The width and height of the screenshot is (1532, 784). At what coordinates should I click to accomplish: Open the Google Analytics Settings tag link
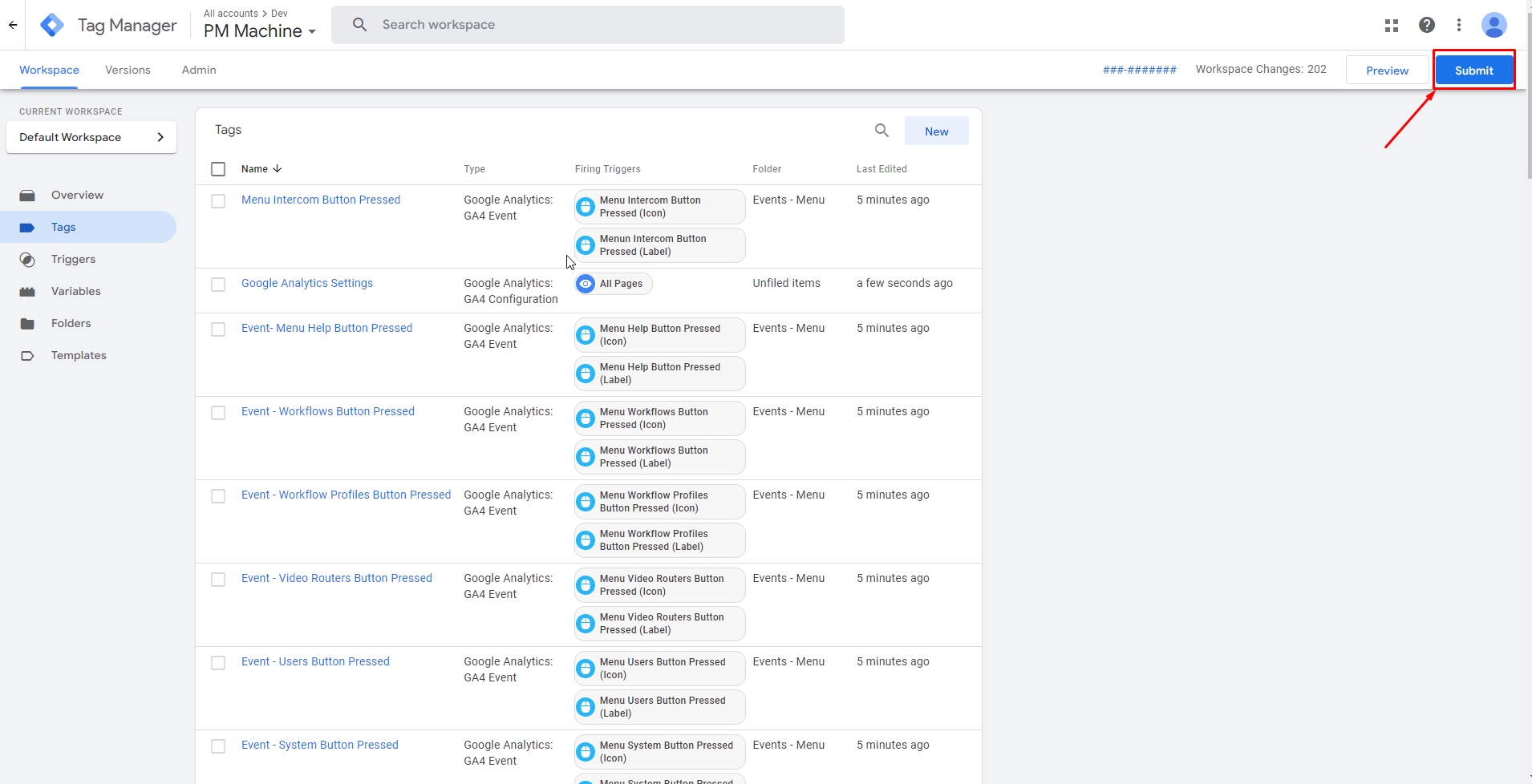point(307,283)
